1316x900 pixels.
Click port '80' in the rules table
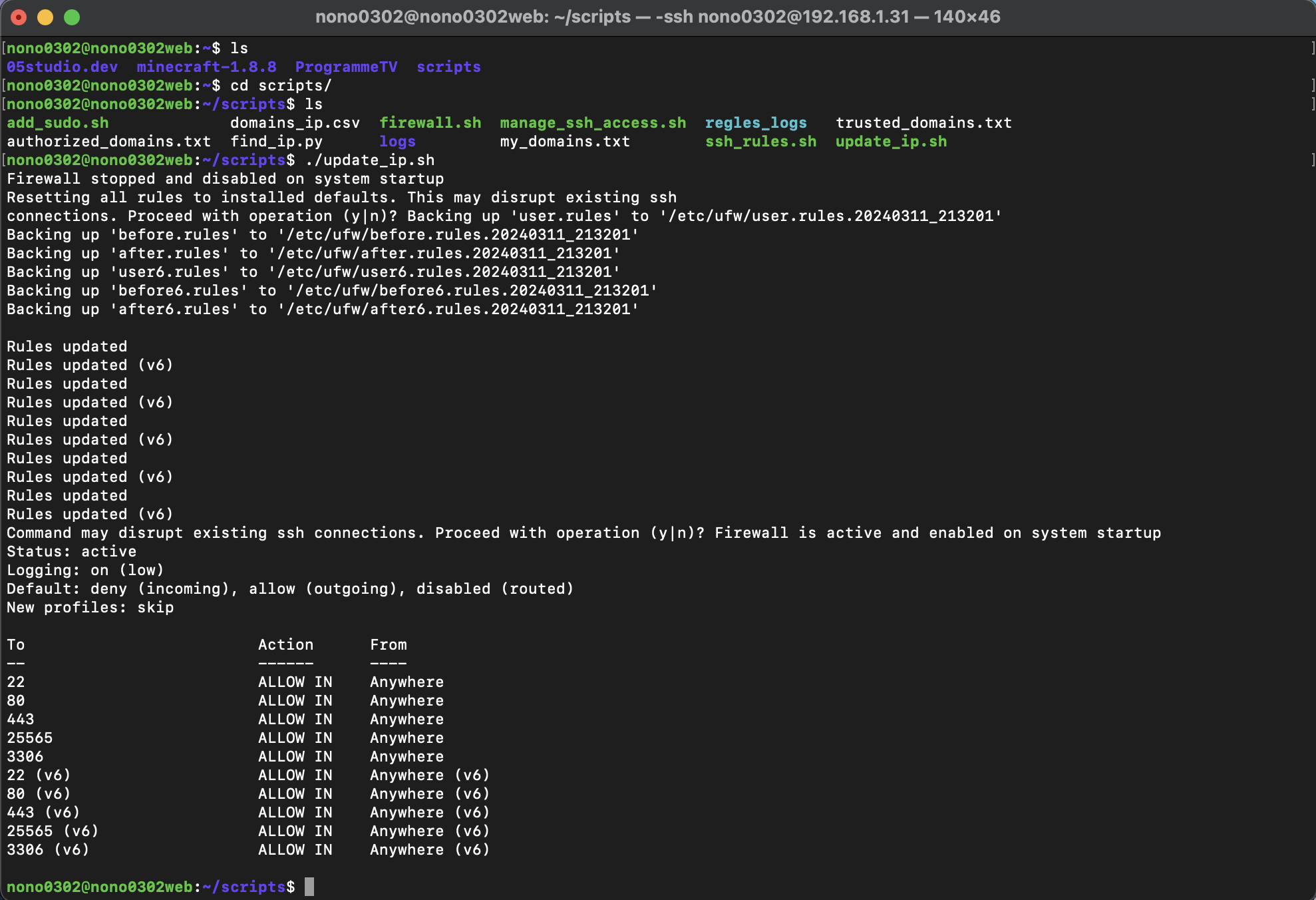(16, 700)
